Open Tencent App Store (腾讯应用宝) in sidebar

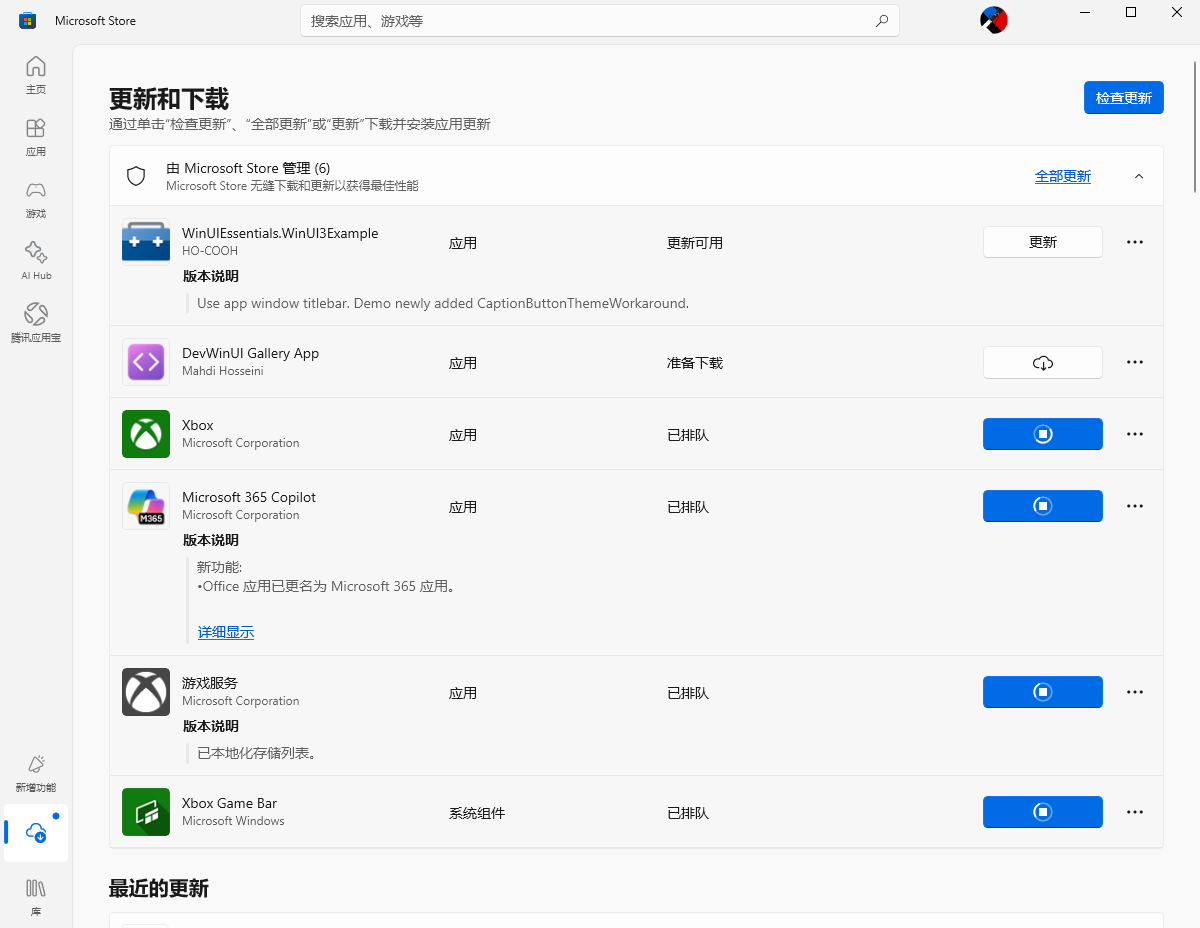pyautogui.click(x=36, y=323)
